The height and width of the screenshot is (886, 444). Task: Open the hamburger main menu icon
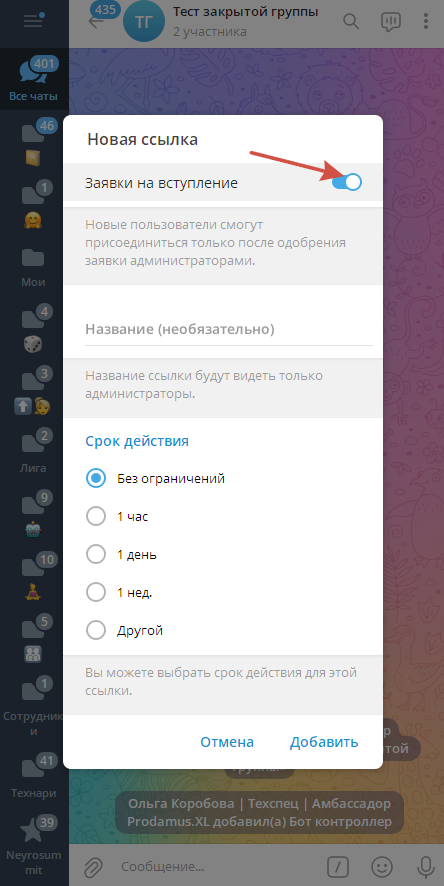point(33,21)
